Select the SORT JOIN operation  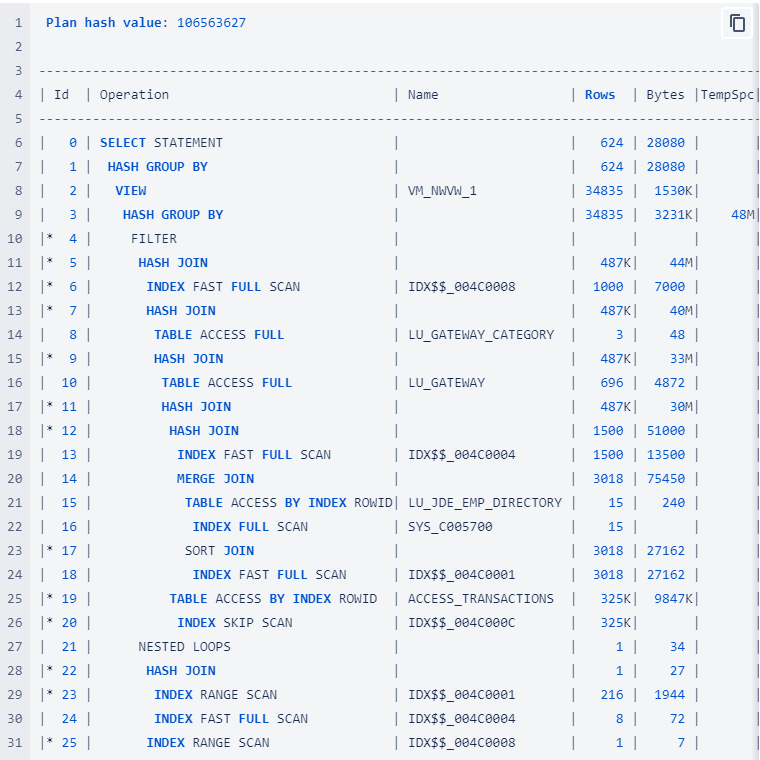(219, 551)
